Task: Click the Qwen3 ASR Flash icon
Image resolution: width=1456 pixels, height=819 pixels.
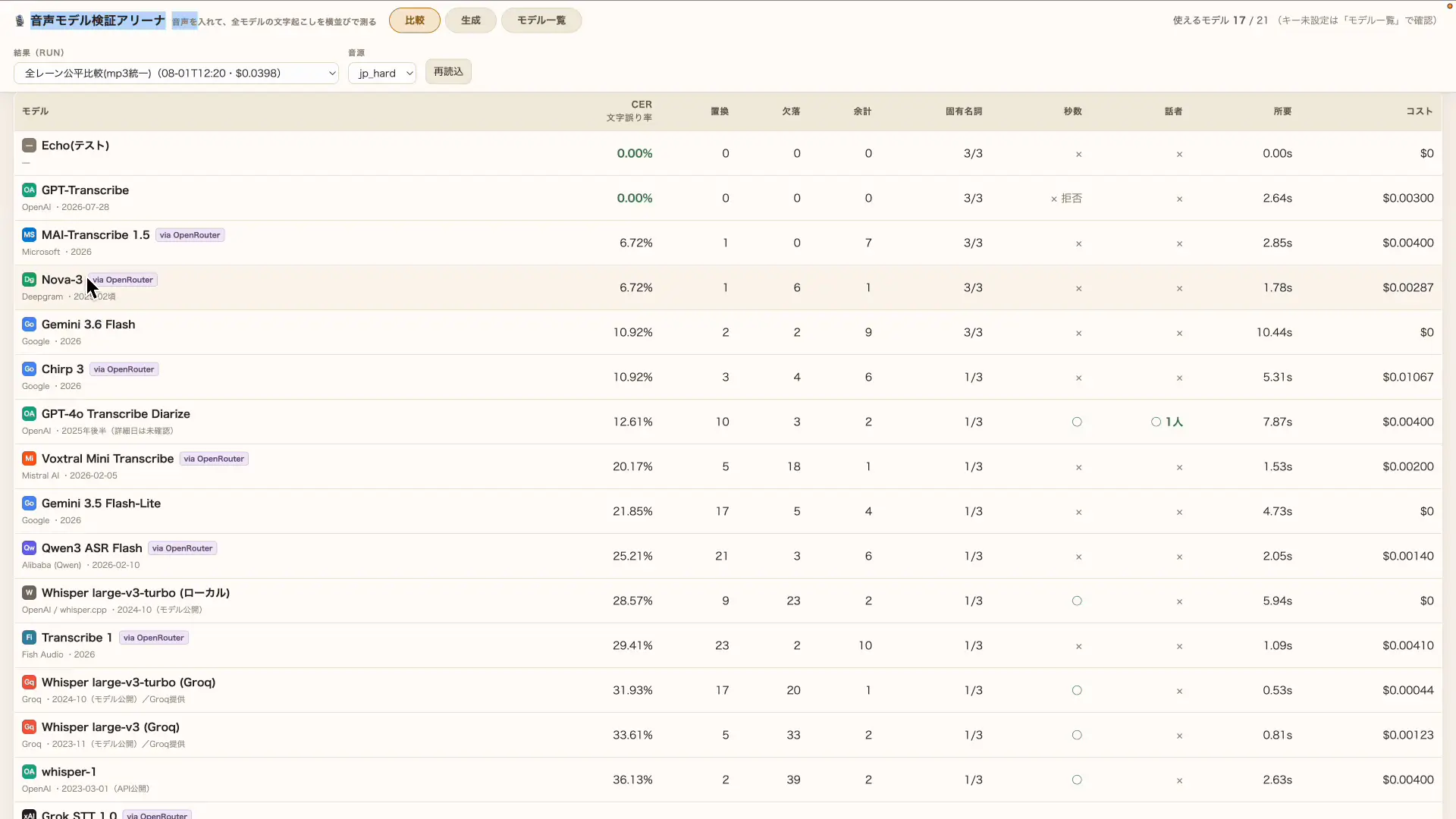Action: (29, 548)
